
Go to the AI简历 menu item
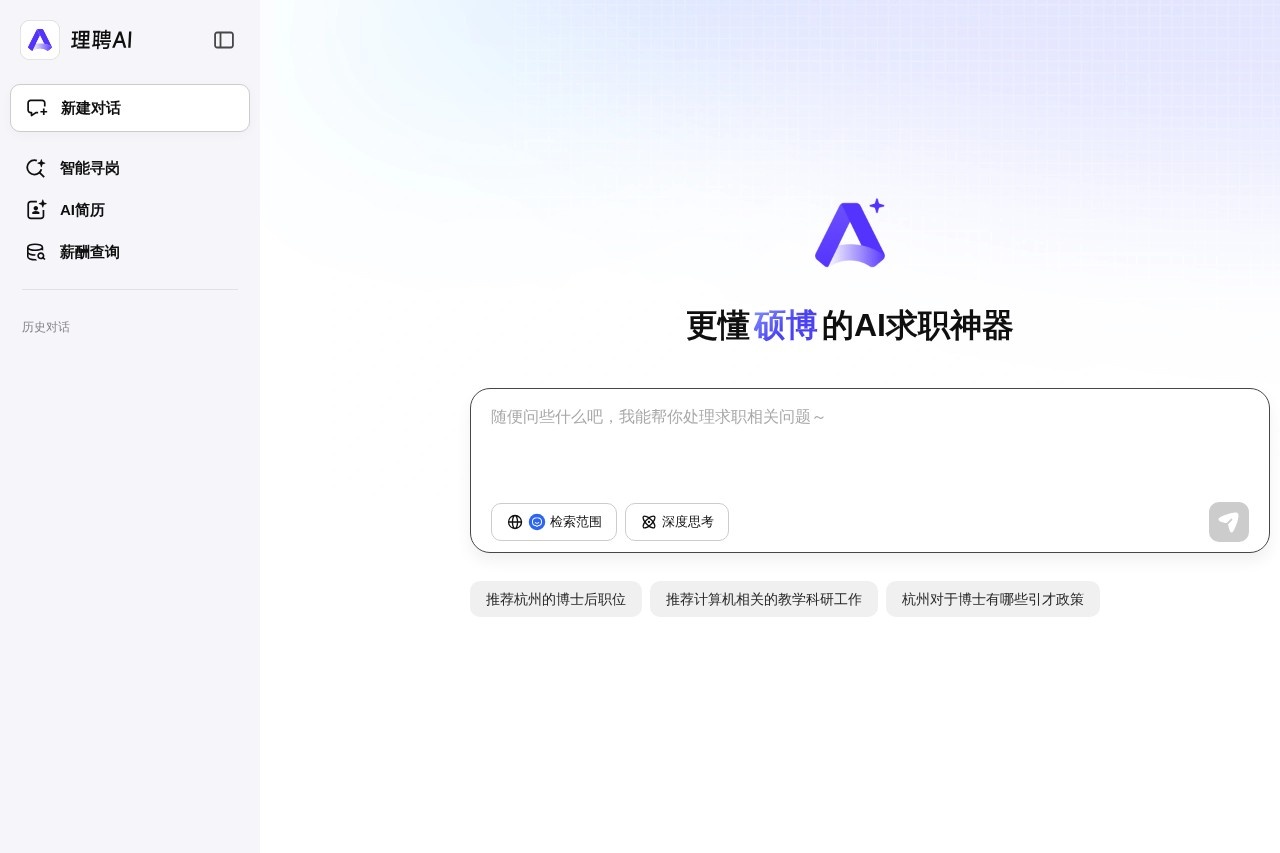coord(82,210)
